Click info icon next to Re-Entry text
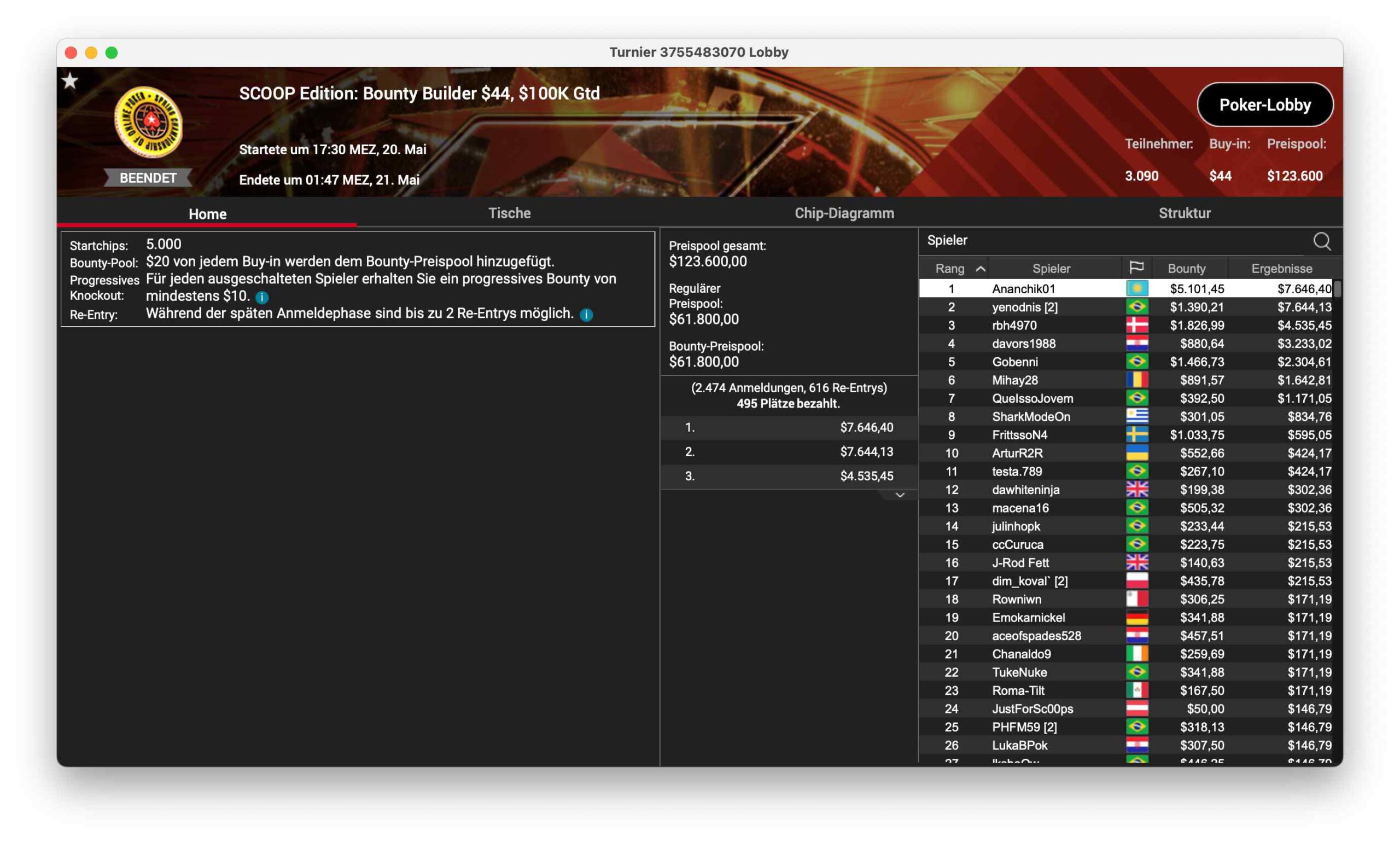The height and width of the screenshot is (842, 1400). coord(586,315)
